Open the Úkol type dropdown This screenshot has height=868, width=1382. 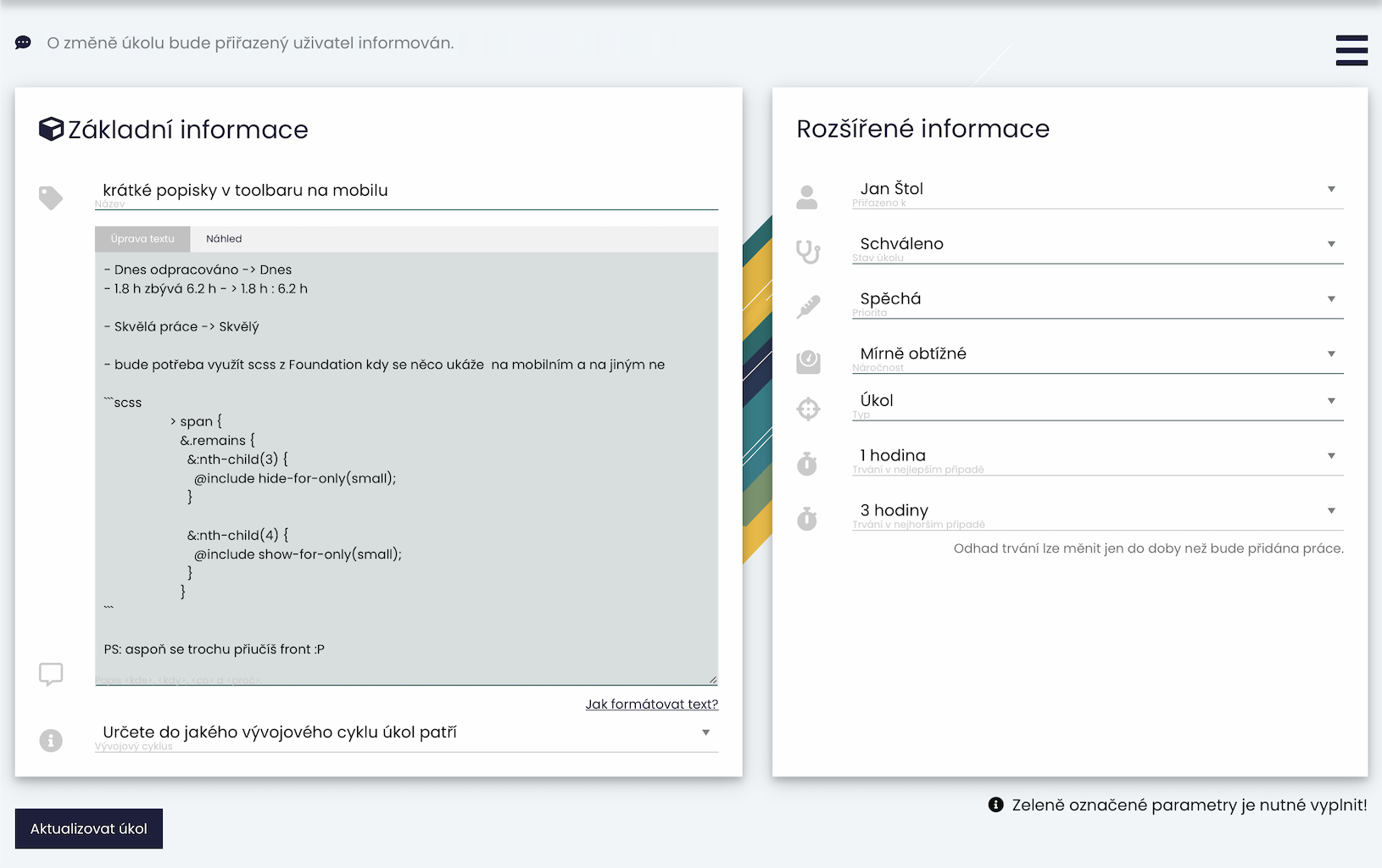pyautogui.click(x=1098, y=402)
